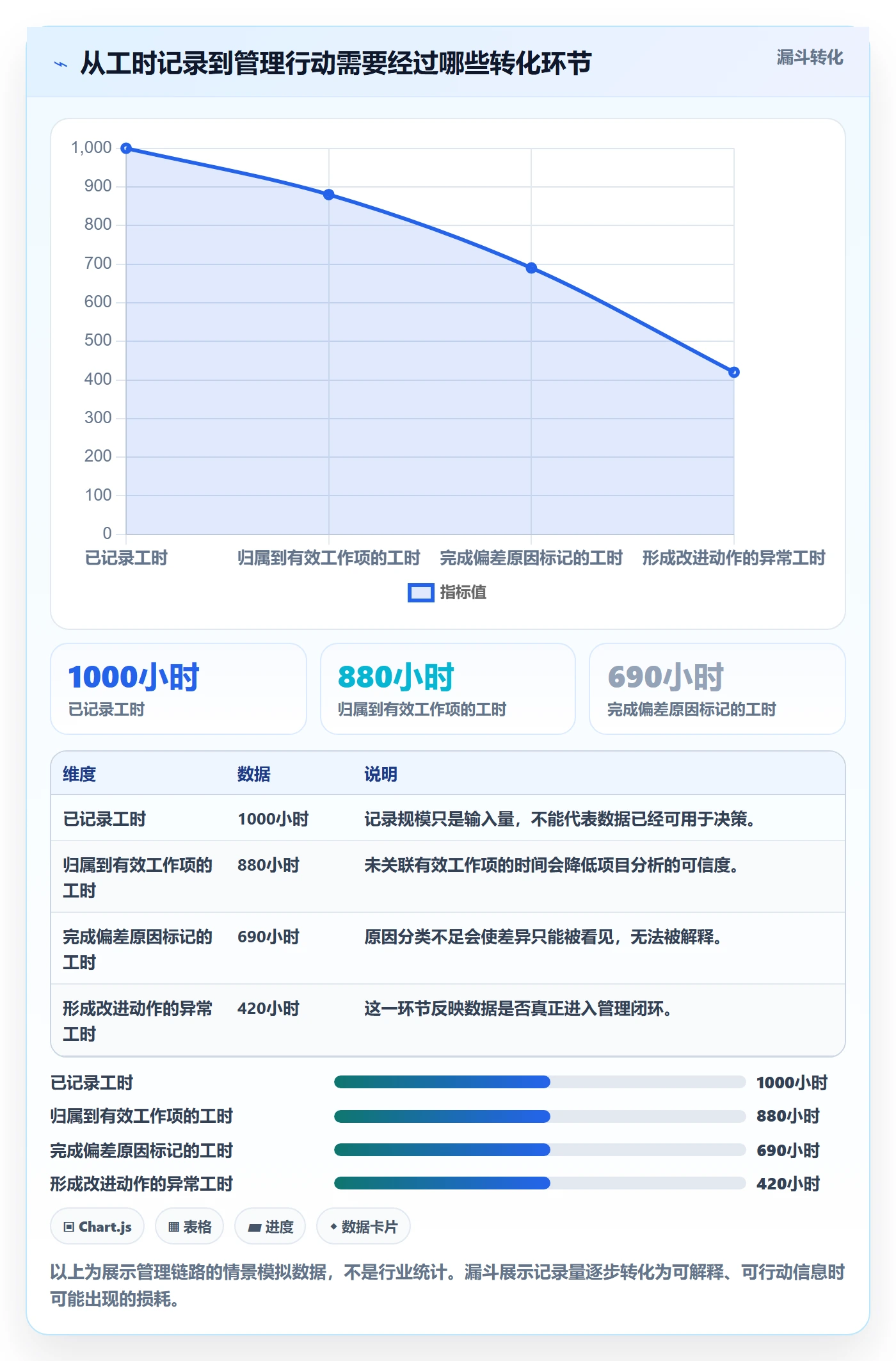Click the 已记录工时 progress bar

pos(540,1082)
